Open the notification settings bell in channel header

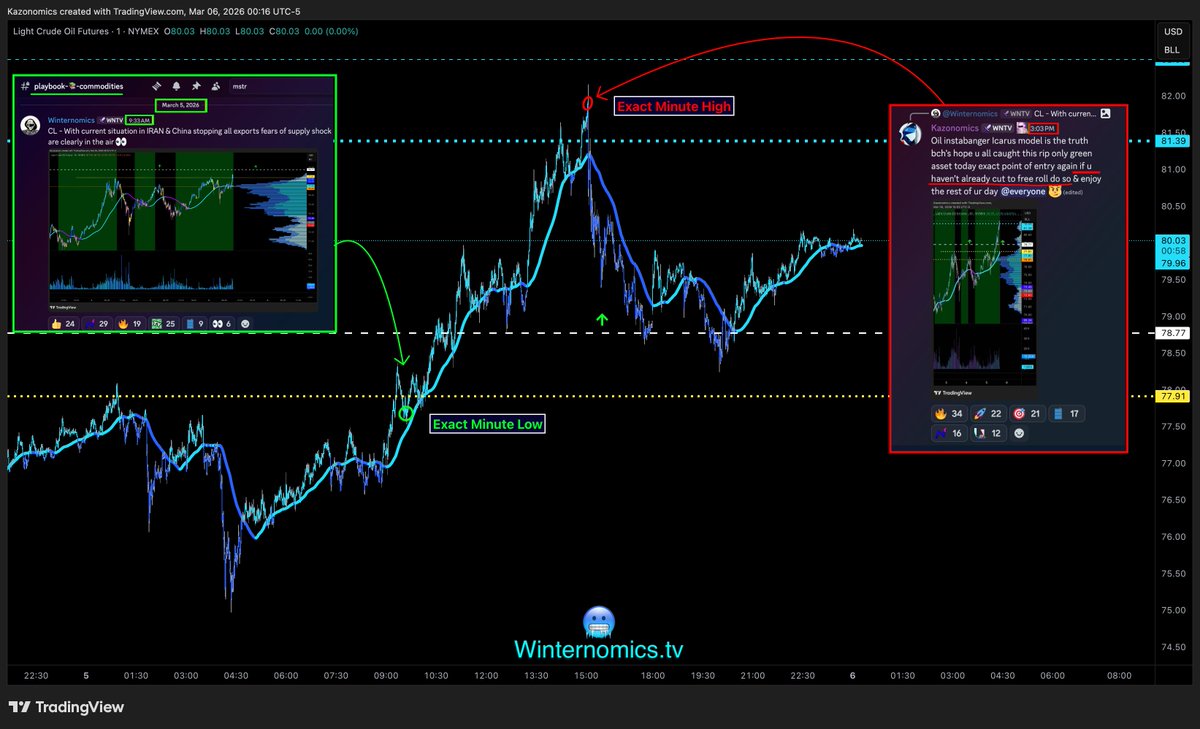tap(176, 86)
